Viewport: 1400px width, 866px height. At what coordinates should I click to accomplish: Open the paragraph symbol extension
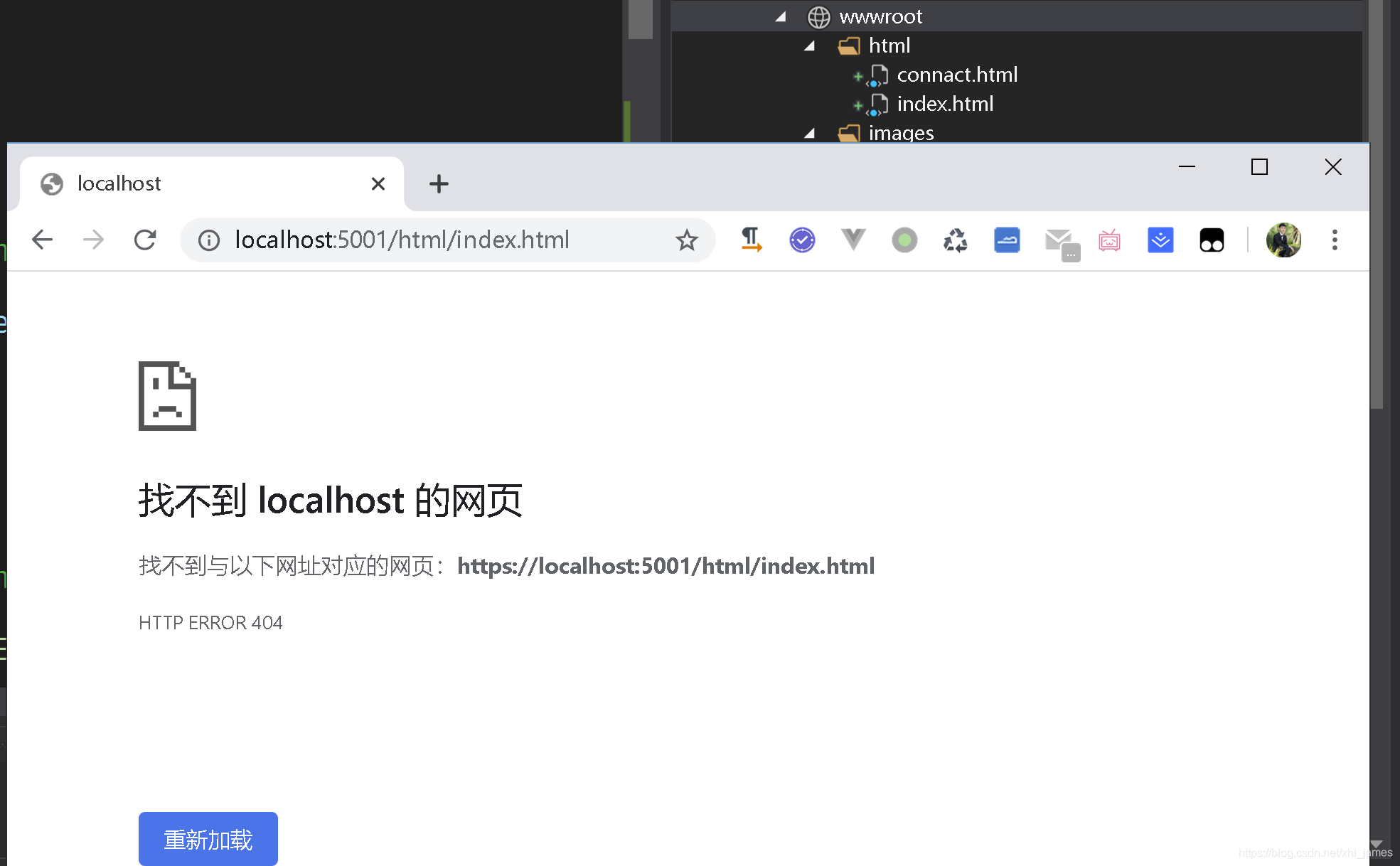pyautogui.click(x=751, y=240)
